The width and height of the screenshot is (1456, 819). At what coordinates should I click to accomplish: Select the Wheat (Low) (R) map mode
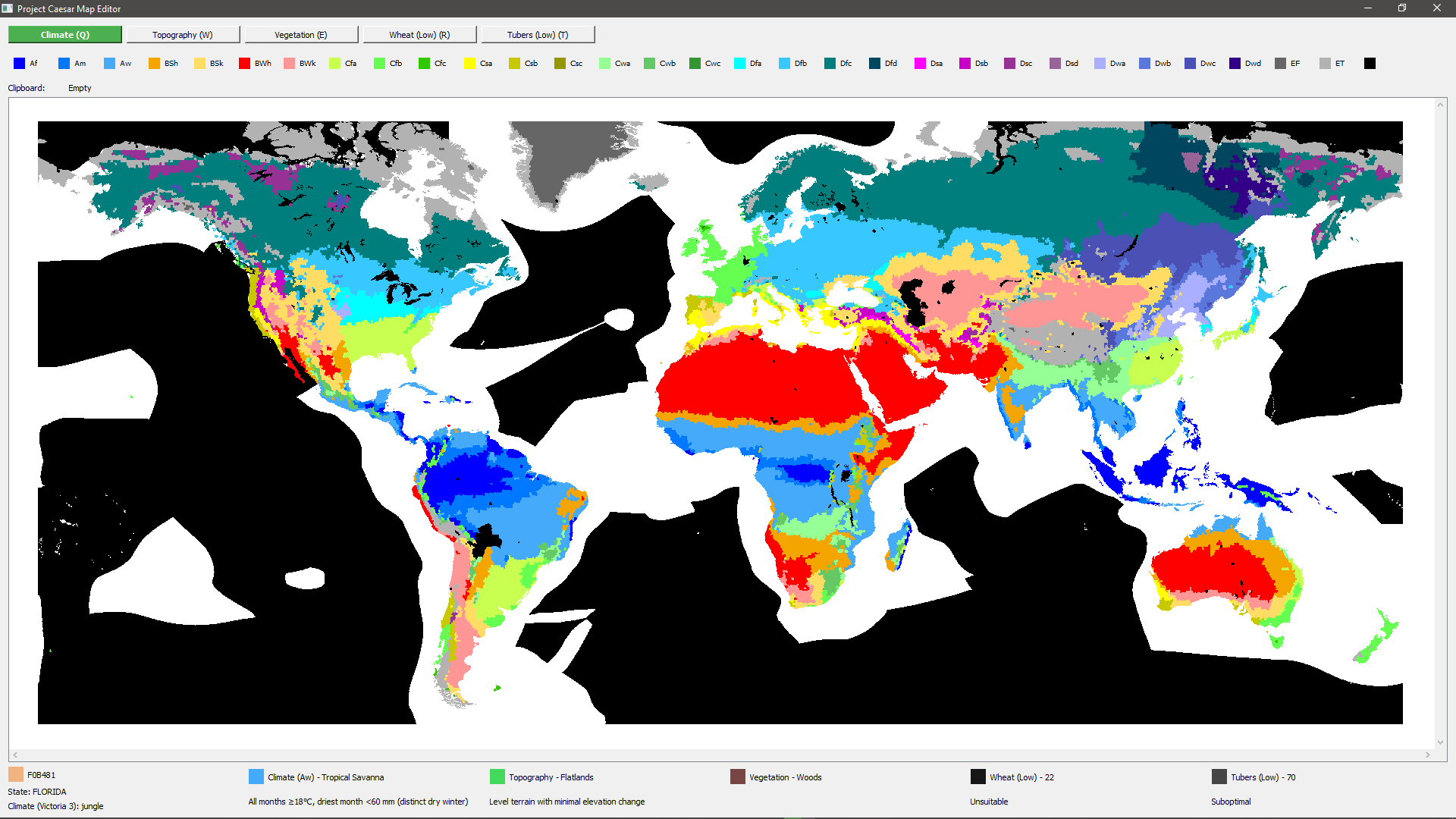419,35
